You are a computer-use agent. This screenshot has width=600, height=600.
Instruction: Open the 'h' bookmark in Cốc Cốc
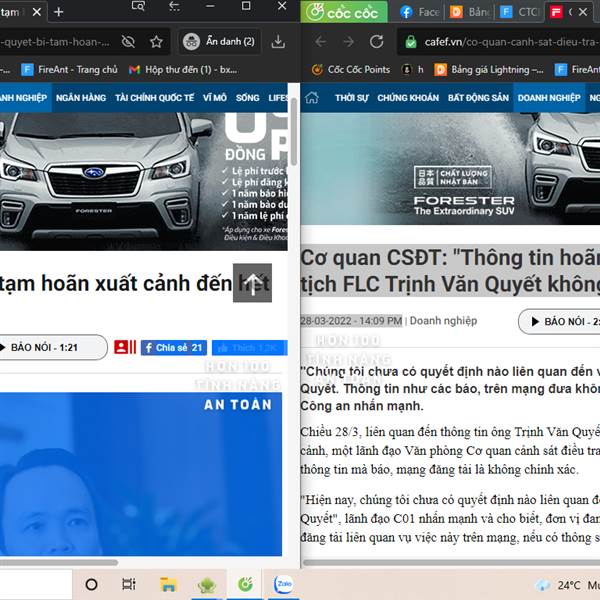413,70
